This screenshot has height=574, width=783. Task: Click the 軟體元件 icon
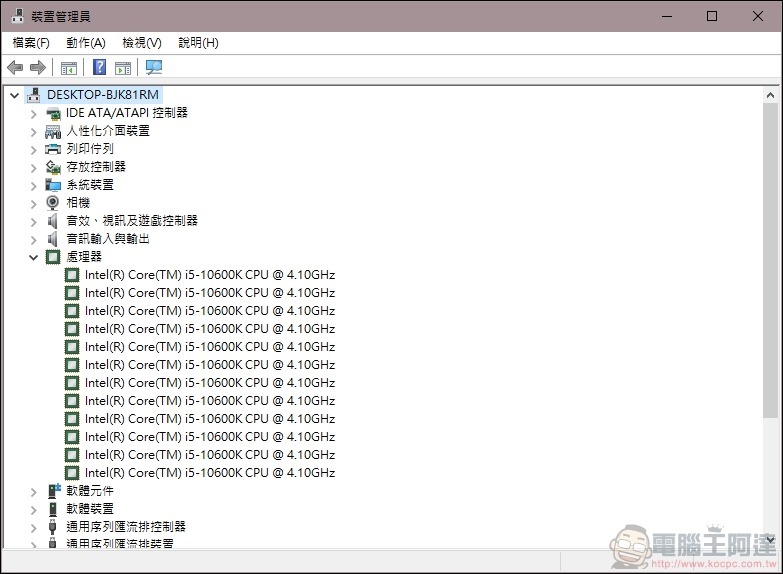click(54, 491)
